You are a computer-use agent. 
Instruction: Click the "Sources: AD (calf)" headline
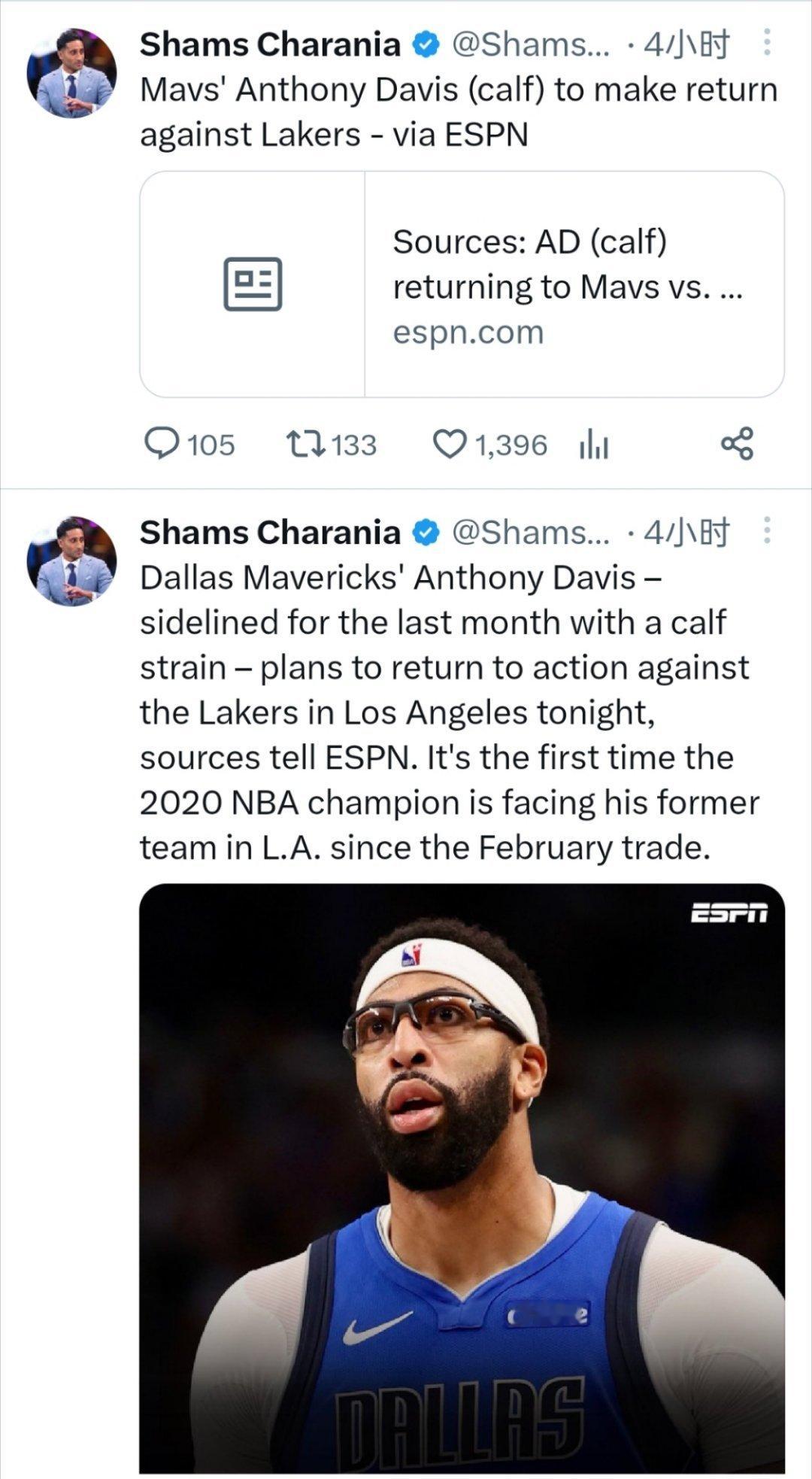point(529,242)
